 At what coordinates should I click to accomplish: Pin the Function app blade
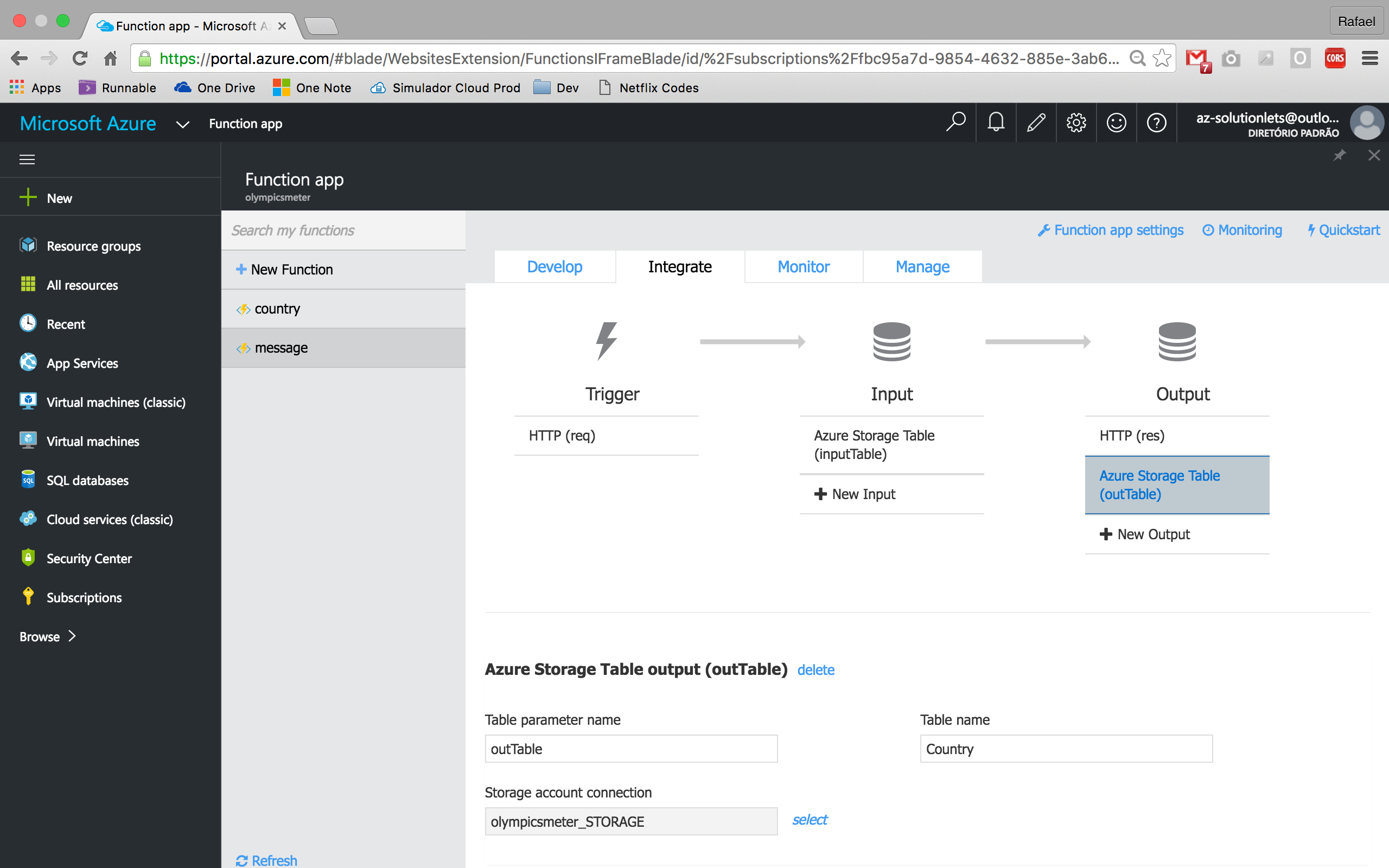[x=1339, y=155]
